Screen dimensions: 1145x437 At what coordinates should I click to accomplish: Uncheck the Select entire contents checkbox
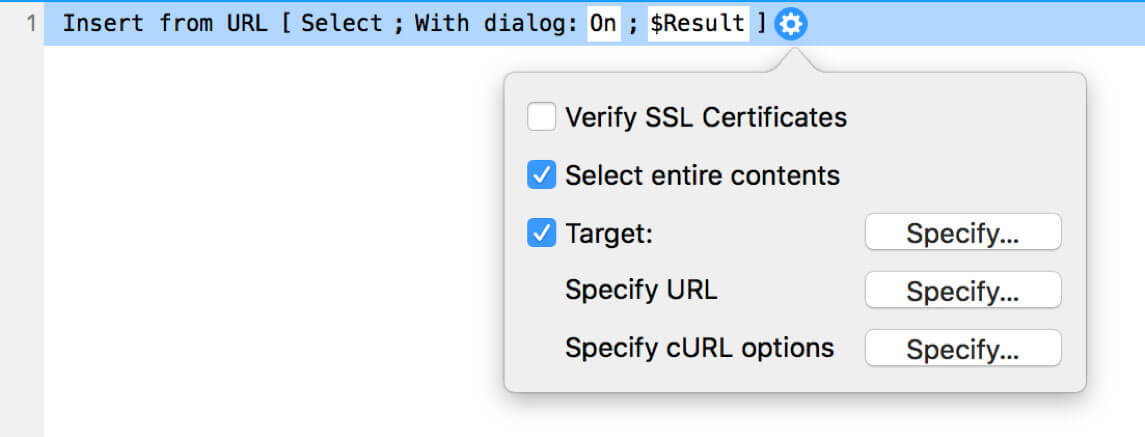542,175
